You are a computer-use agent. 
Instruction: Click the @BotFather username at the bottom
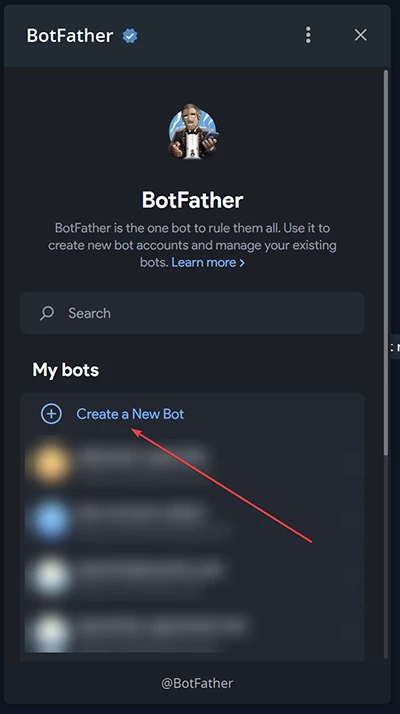197,683
